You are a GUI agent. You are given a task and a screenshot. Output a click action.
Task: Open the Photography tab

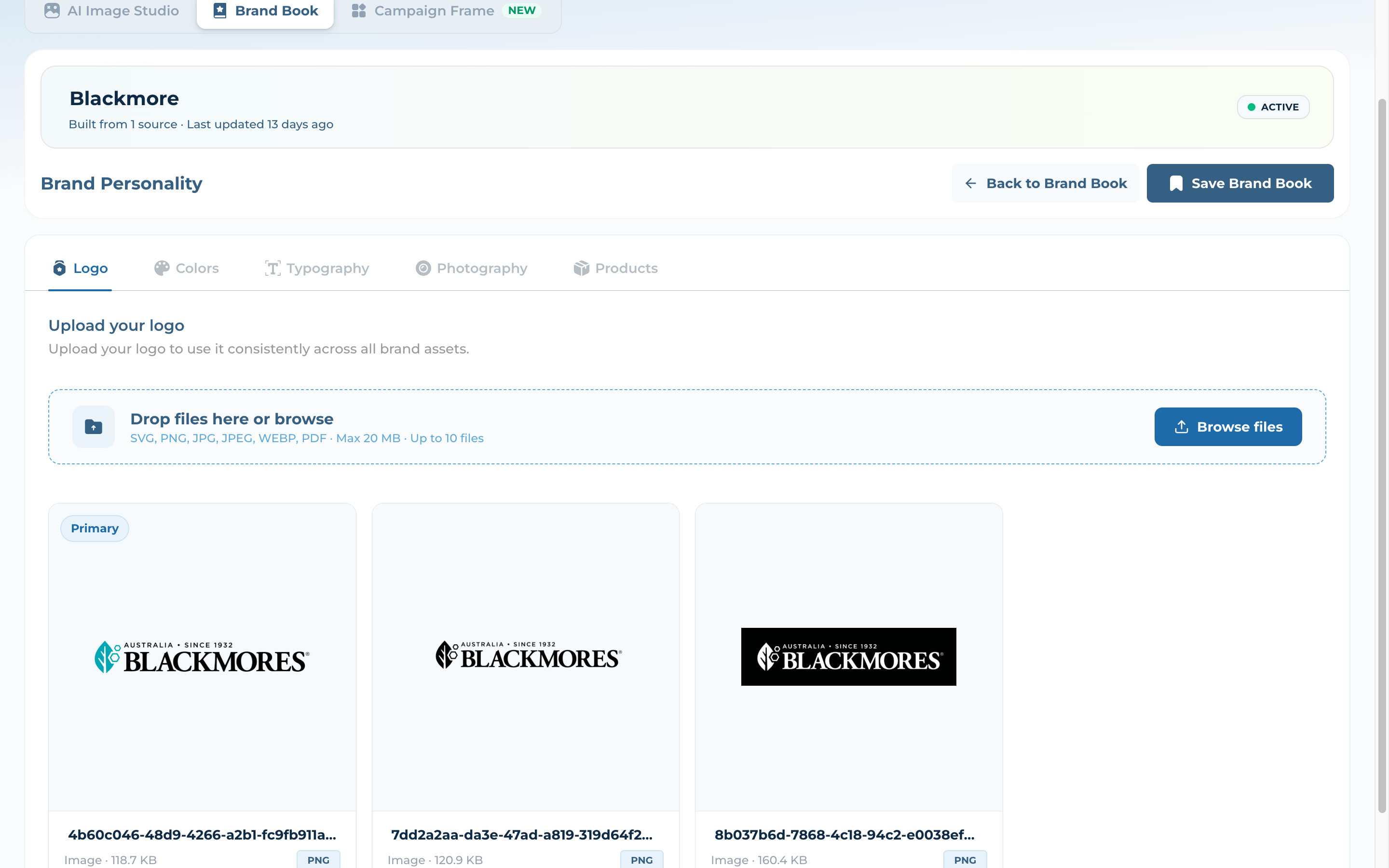(471, 268)
